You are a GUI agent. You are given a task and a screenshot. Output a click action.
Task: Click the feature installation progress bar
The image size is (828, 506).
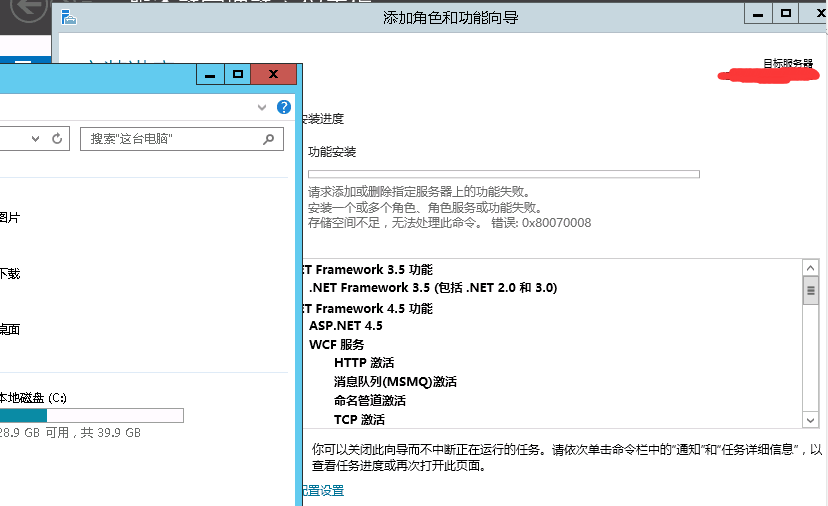pos(504,174)
